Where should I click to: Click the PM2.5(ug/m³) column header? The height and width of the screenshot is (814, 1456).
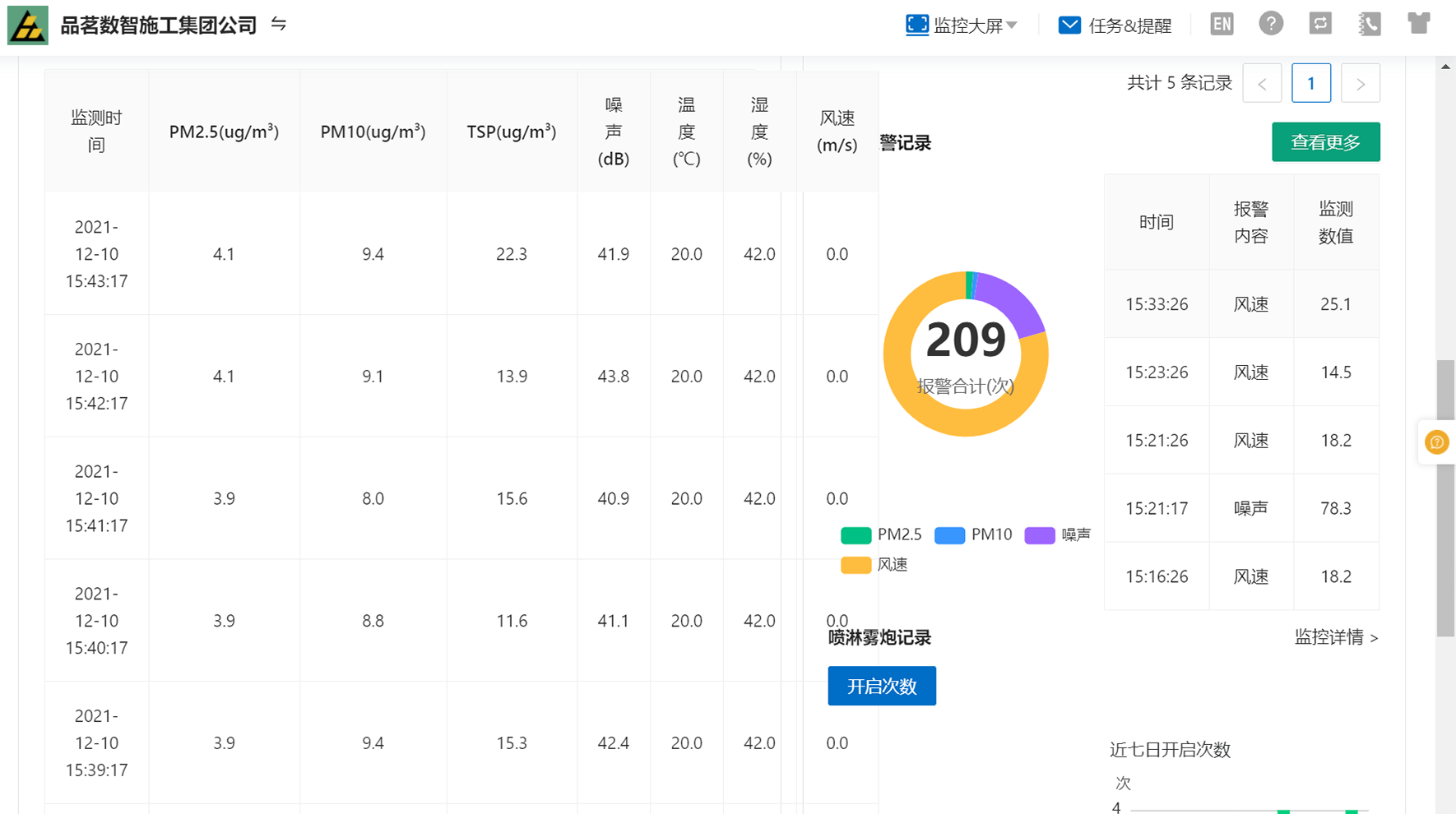click(x=224, y=132)
